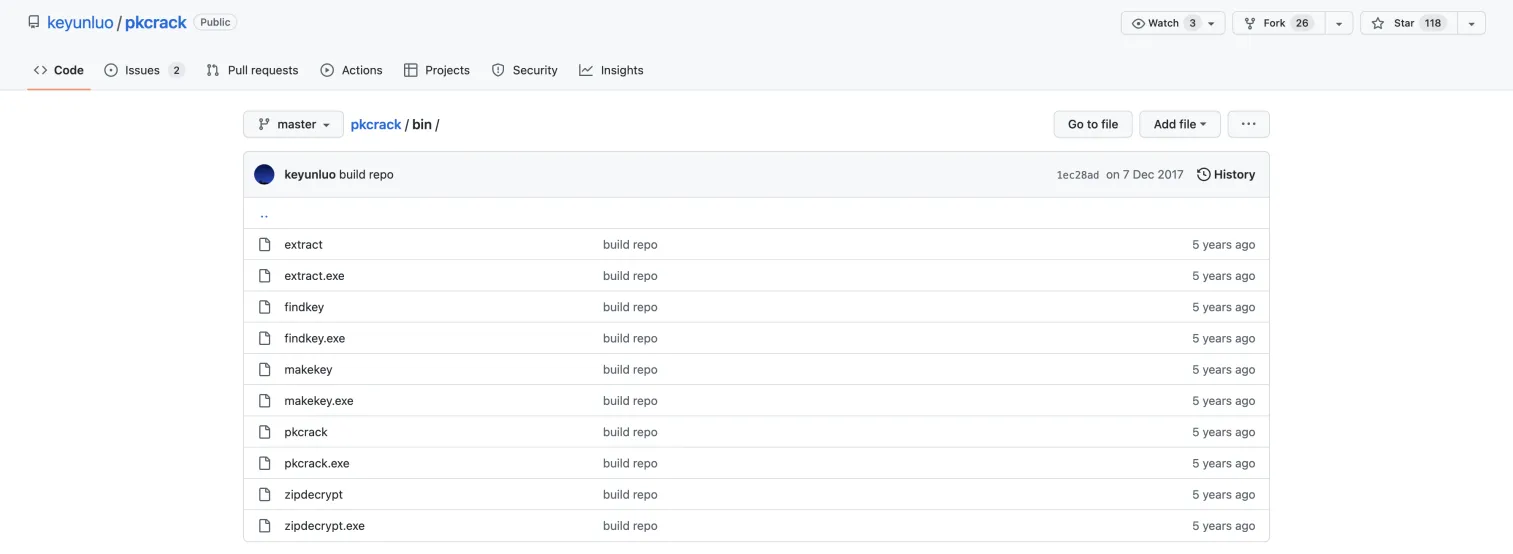Open the Star lists dropdown arrow
The height and width of the screenshot is (554, 1513).
point(1471,23)
